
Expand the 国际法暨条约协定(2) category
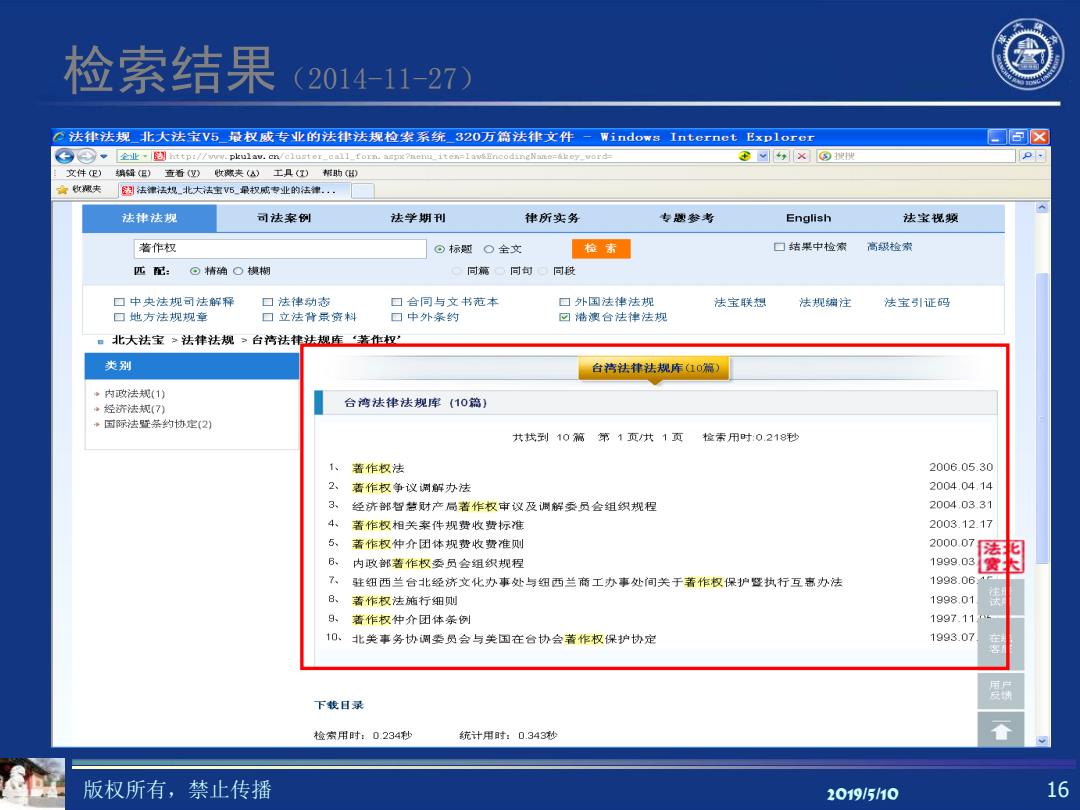pos(158,424)
